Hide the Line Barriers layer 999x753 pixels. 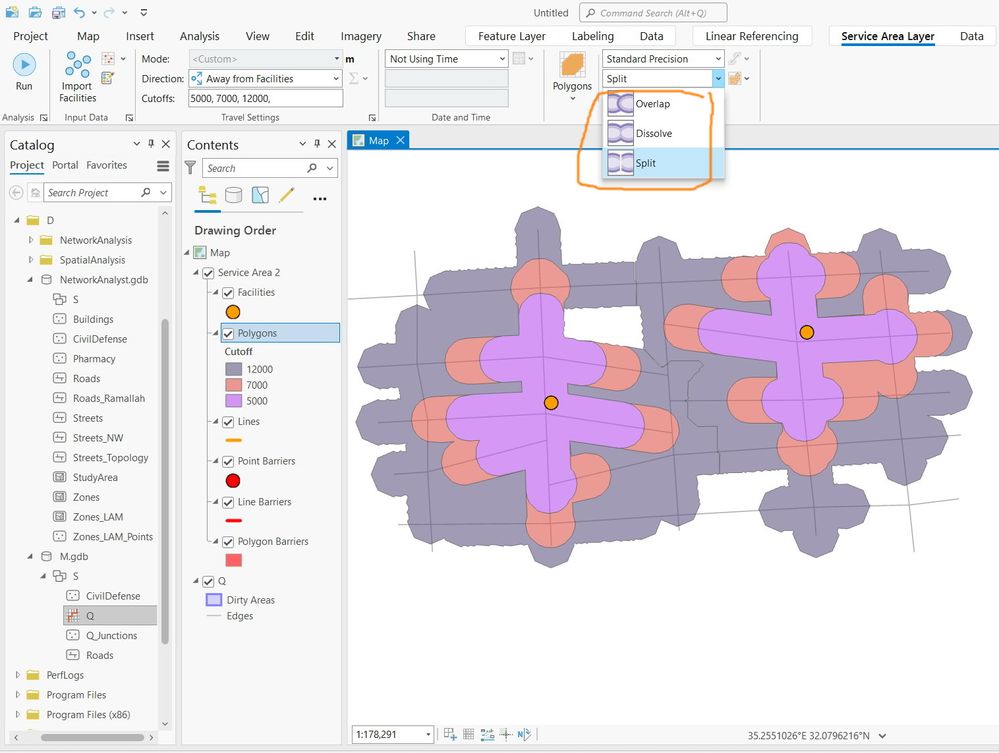[228, 502]
